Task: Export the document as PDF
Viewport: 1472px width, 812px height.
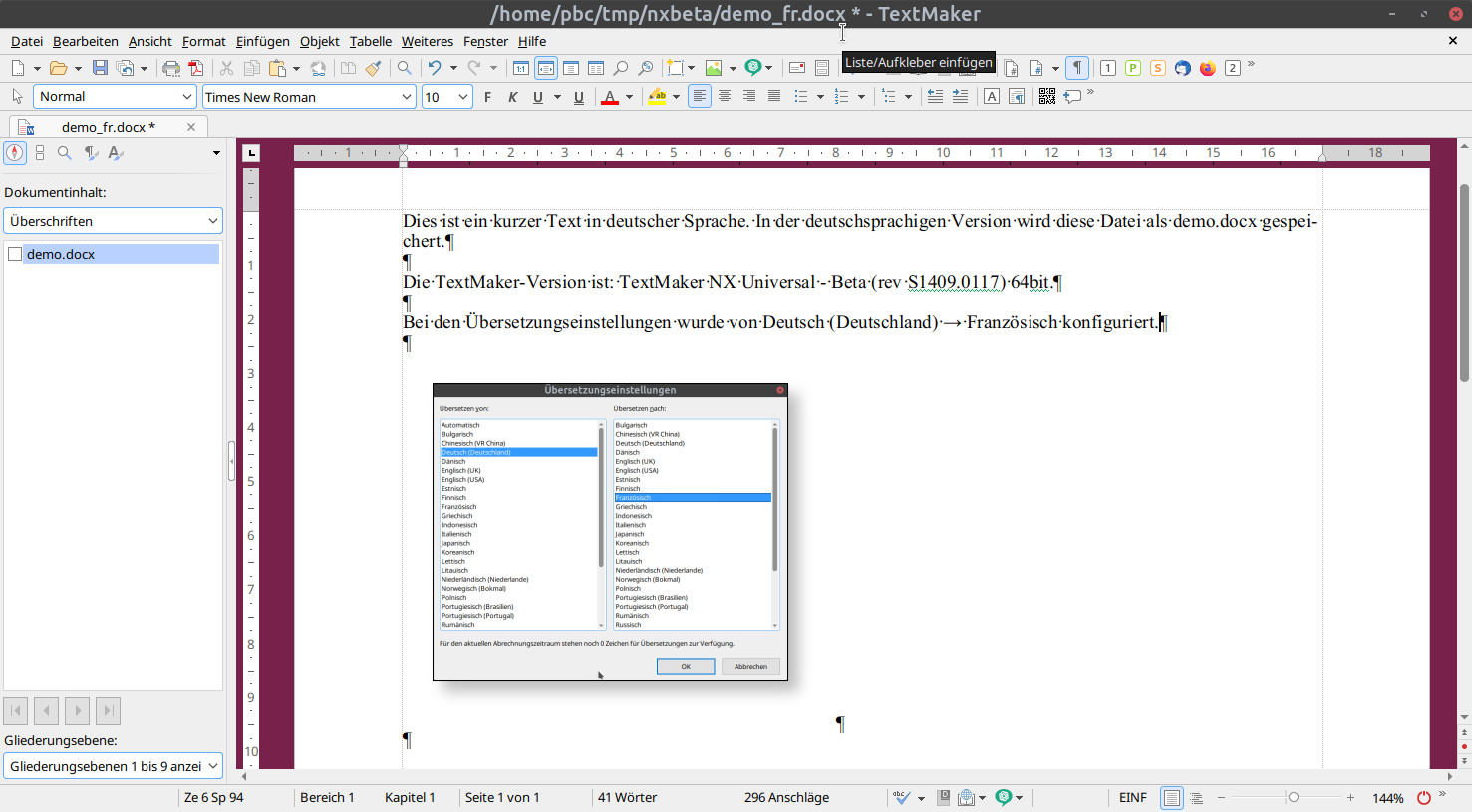Action: coord(196,68)
